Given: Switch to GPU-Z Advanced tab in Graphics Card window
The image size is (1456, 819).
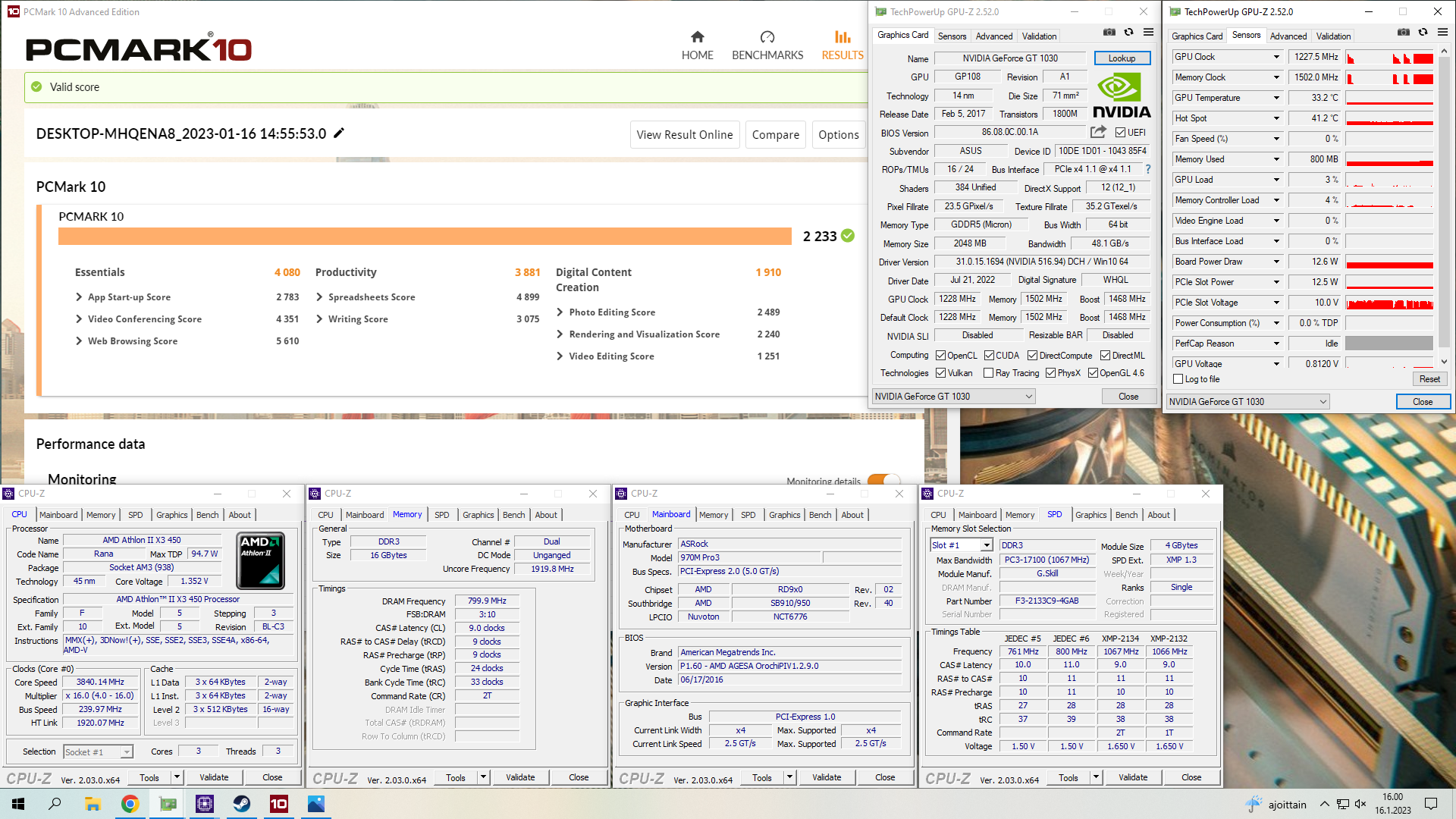Looking at the screenshot, I should pos(994,36).
